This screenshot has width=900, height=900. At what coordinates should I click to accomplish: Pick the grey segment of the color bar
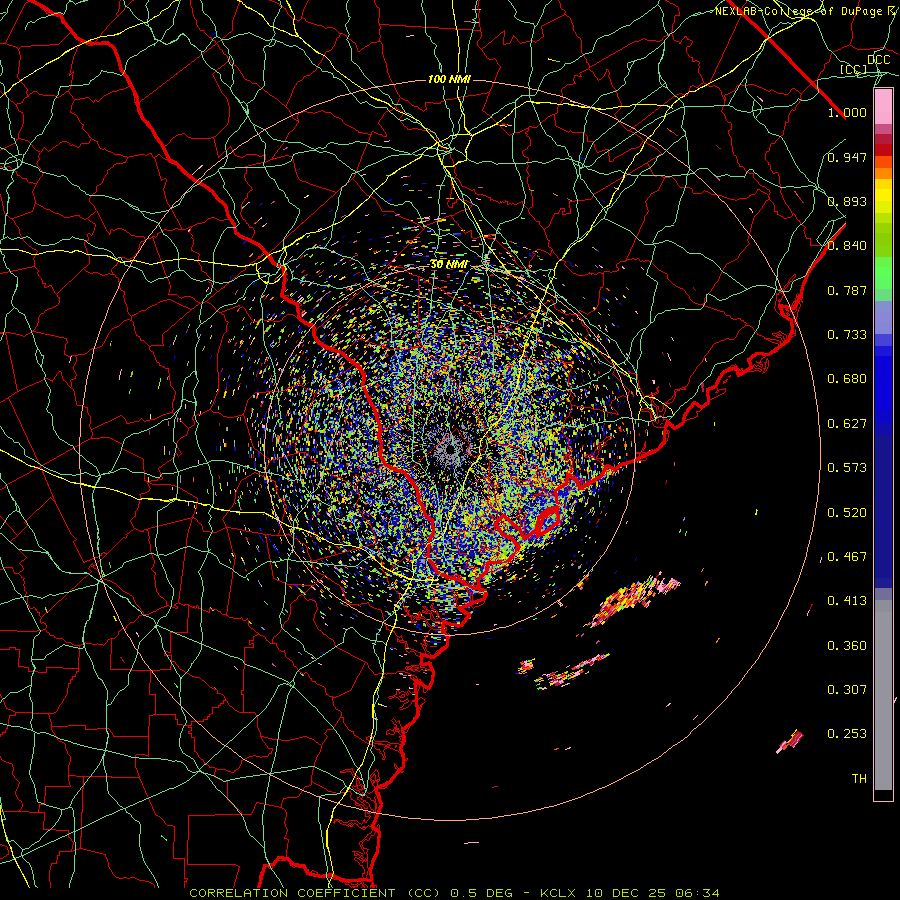tap(883, 695)
